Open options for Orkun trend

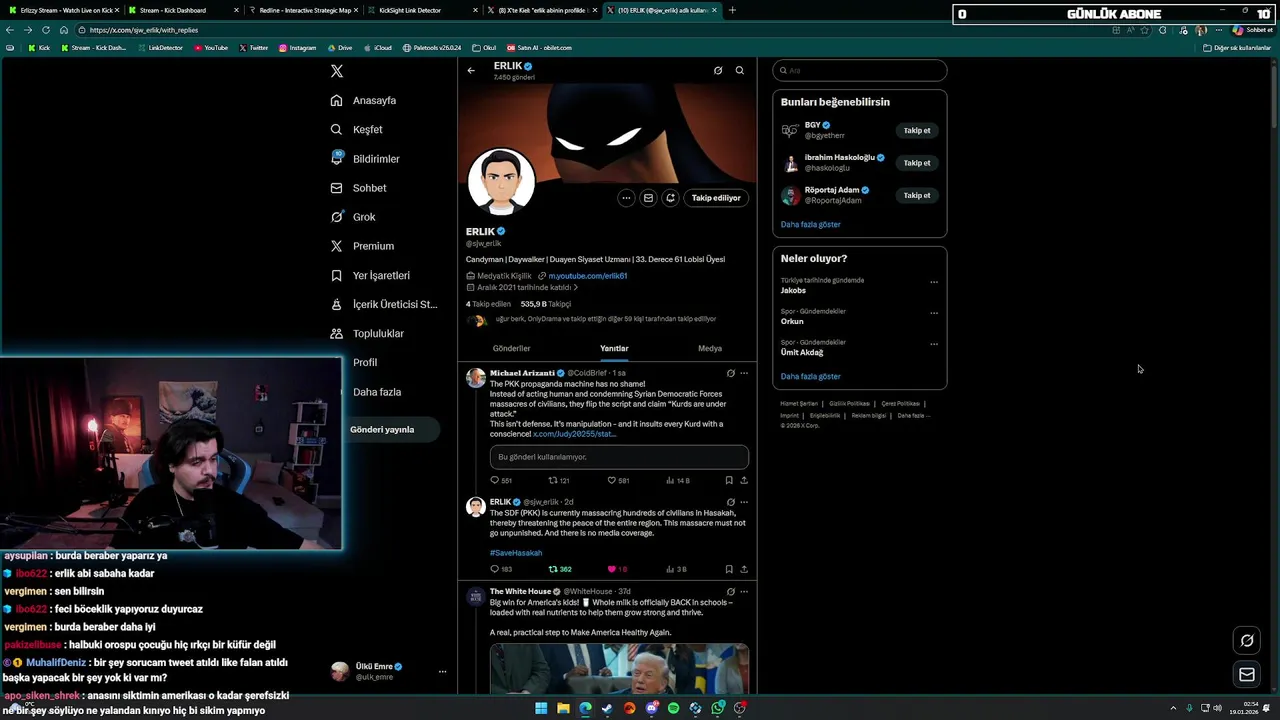point(934,313)
